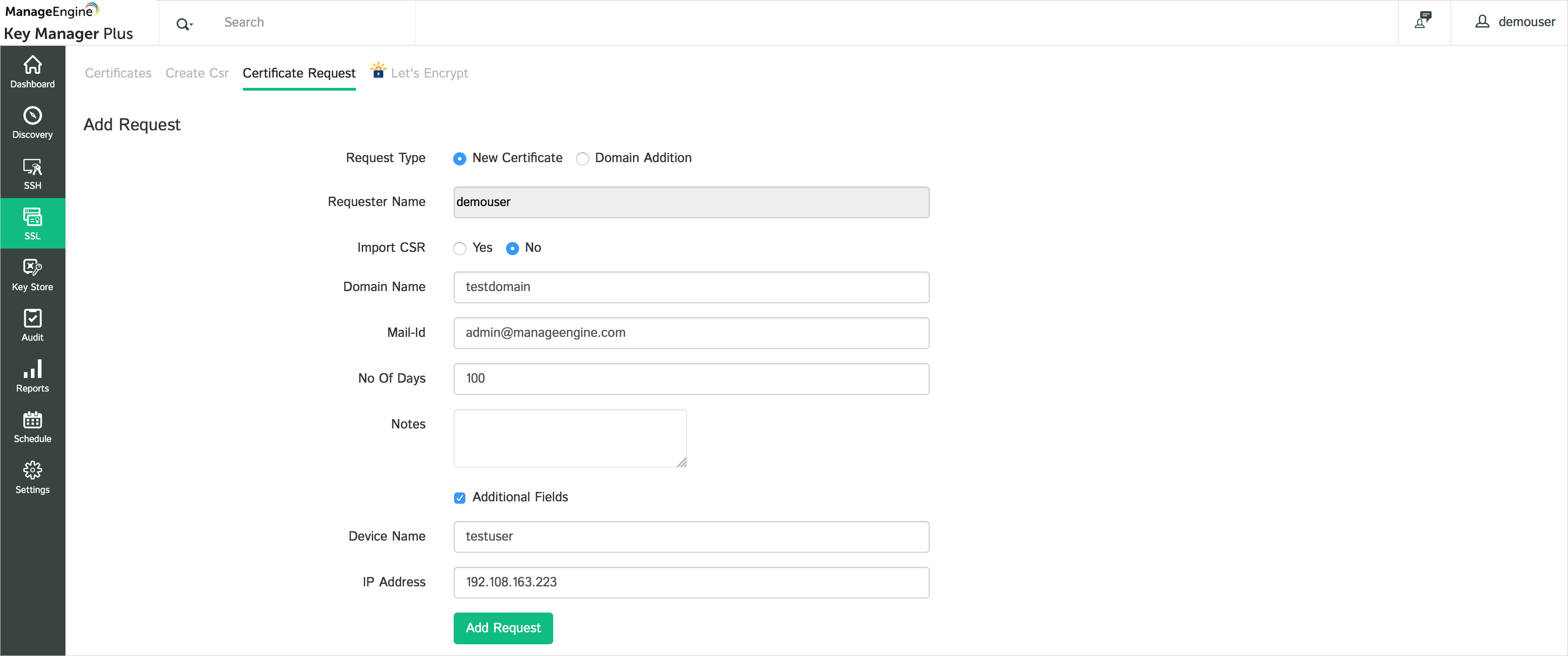This screenshot has width=1568, height=656.
Task: Open the Dashboard home icon
Action: (x=32, y=64)
